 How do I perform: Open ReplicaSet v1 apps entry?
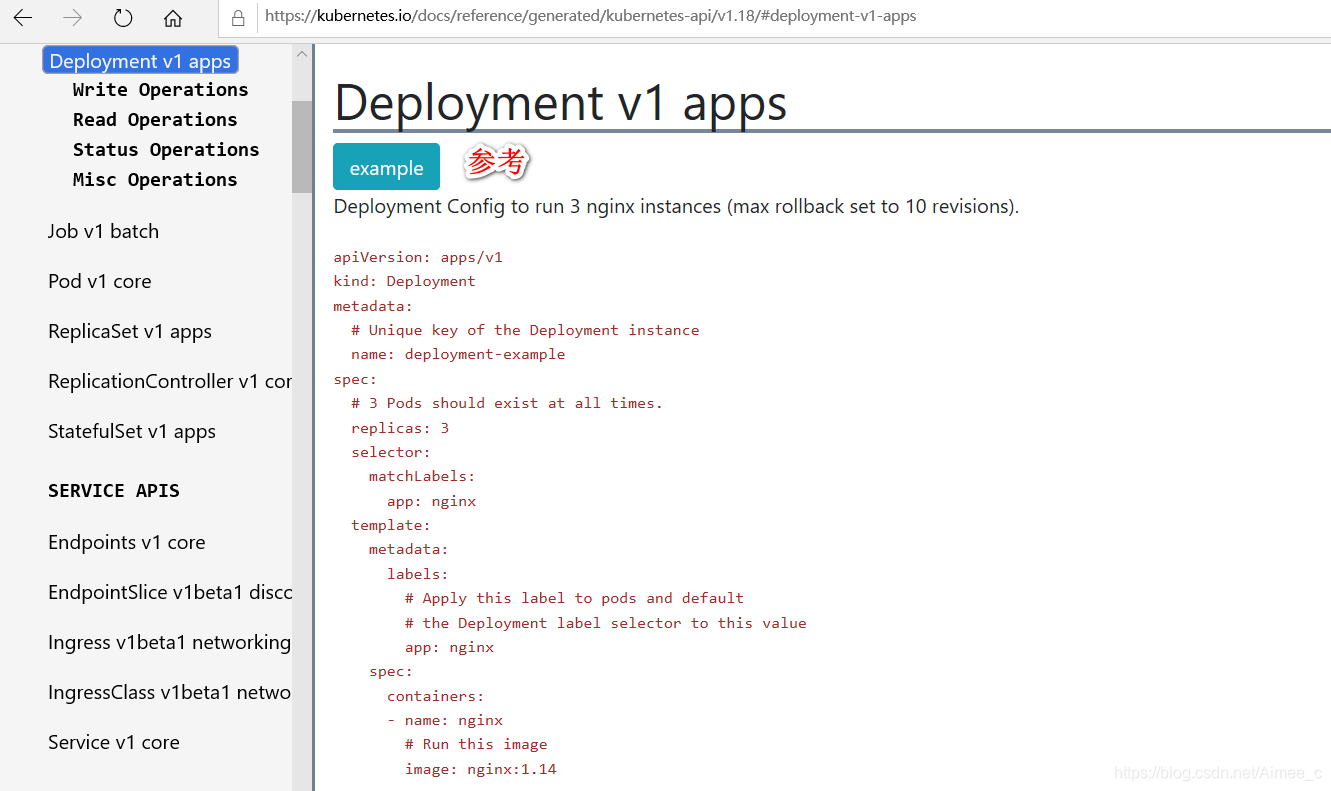130,331
